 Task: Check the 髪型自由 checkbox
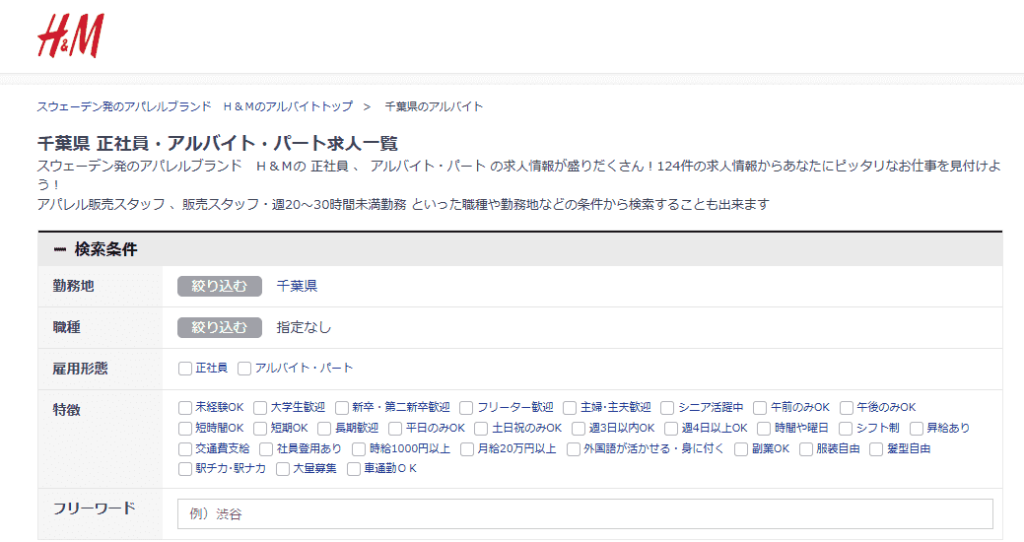[x=876, y=449]
